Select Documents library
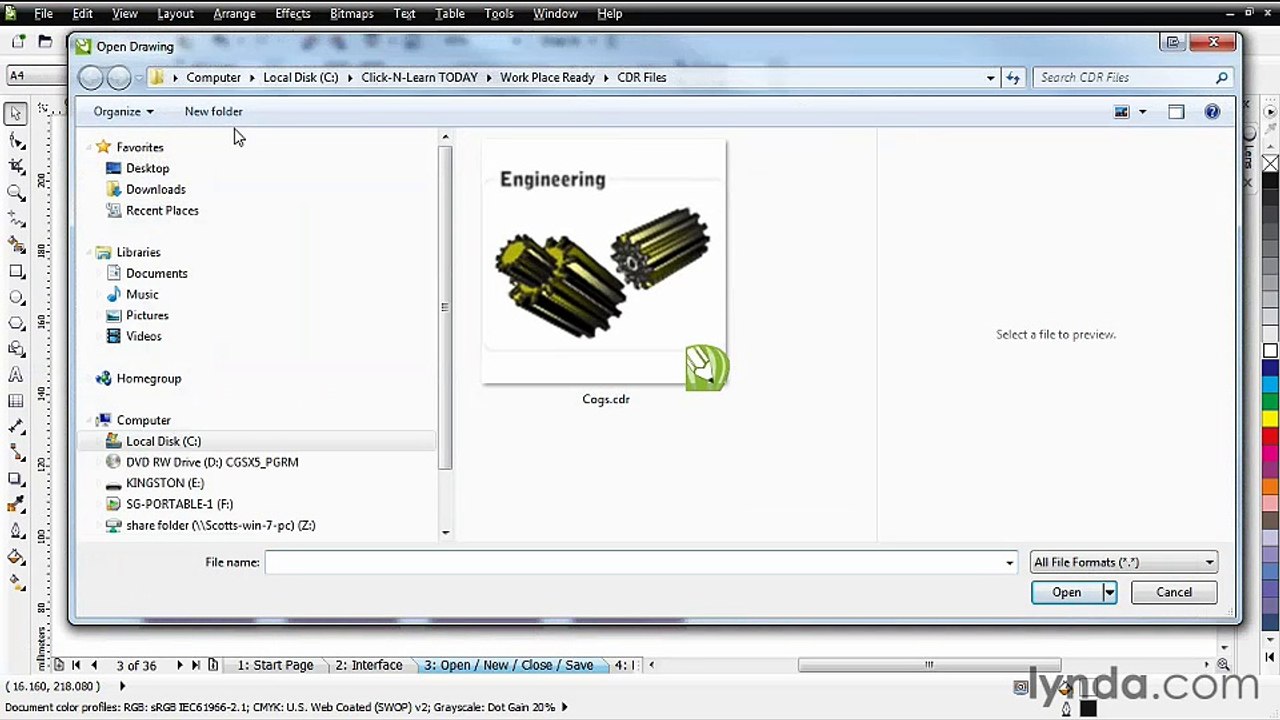This screenshot has height=720, width=1280. pyautogui.click(x=156, y=273)
